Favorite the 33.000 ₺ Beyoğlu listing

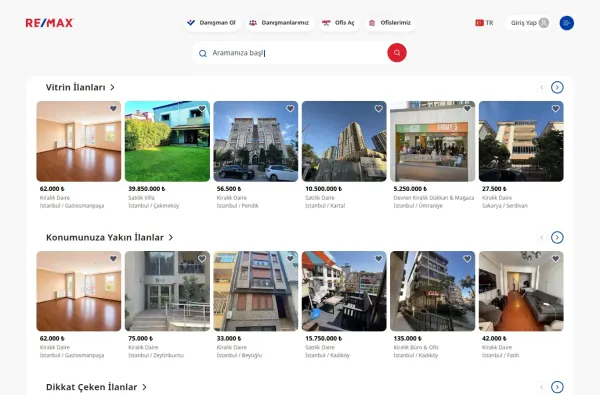[x=290, y=259]
